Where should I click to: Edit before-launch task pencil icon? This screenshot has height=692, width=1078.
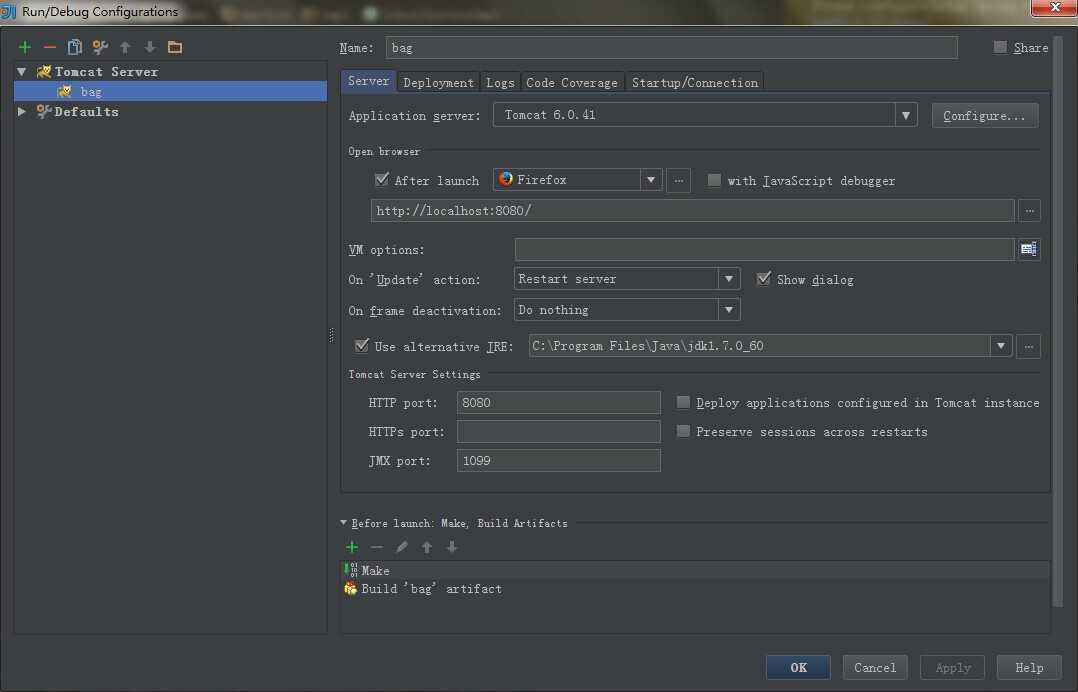pos(402,547)
